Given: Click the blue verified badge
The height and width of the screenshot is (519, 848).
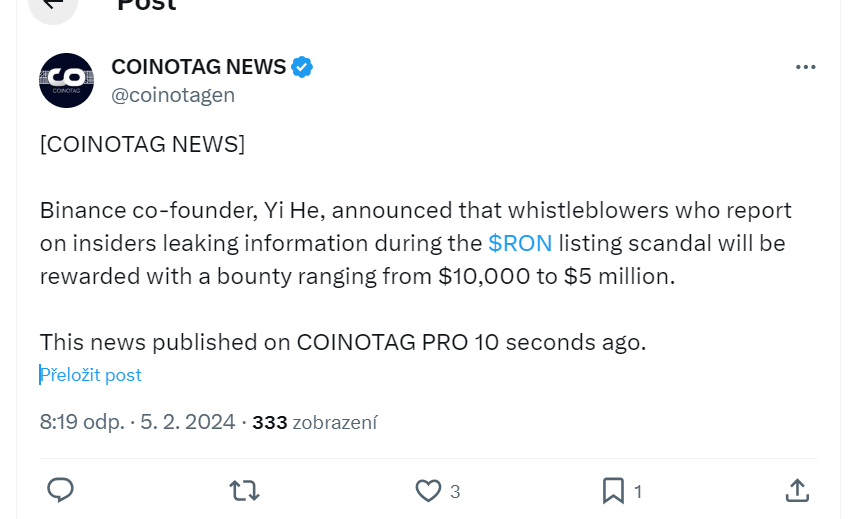Looking at the screenshot, I should tap(302, 67).
